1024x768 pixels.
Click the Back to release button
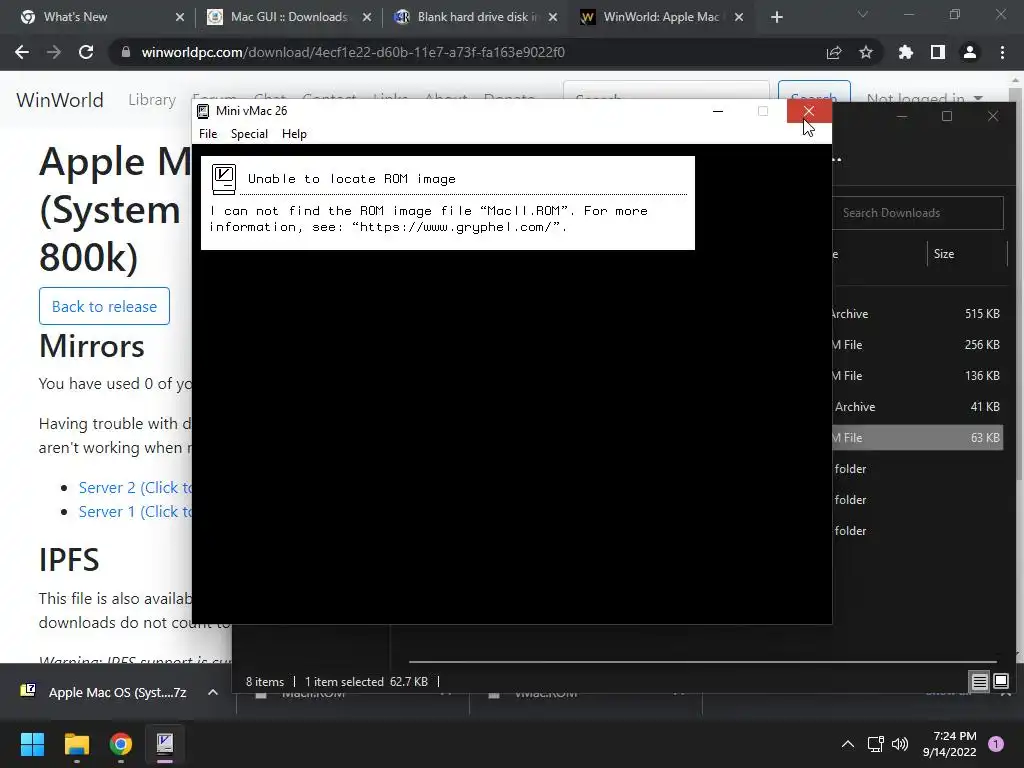(x=104, y=306)
